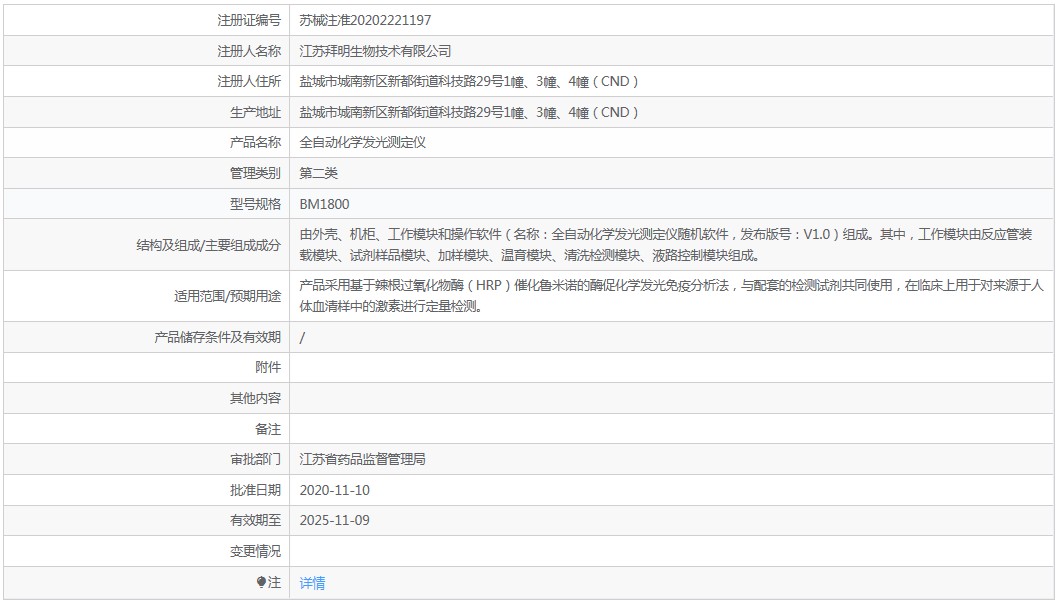Select approval date 2020-11-10
The width and height of the screenshot is (1058, 602).
pyautogui.click(x=335, y=491)
